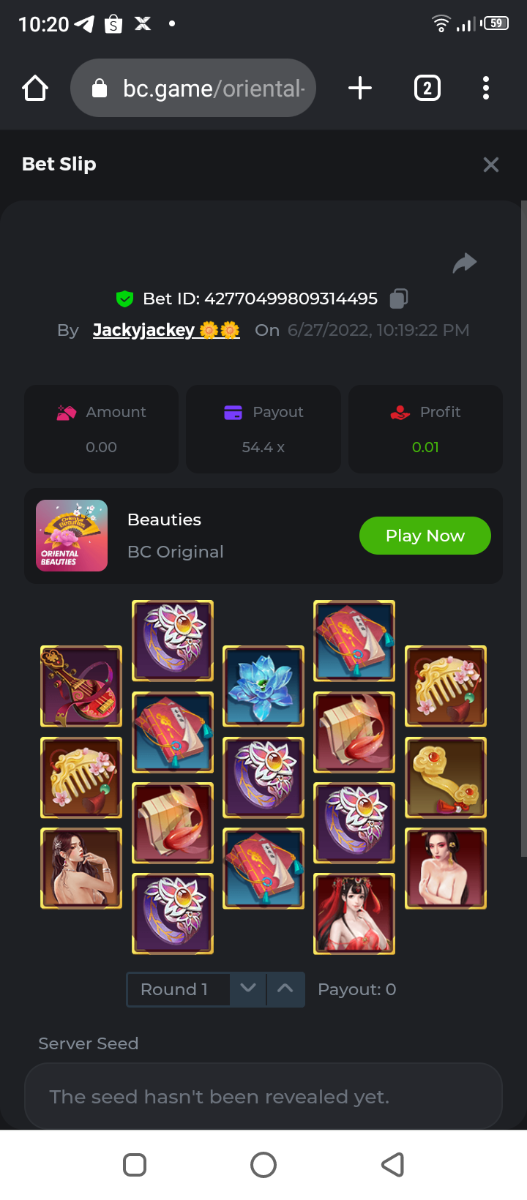This screenshot has width=527, height=1200.
Task: Go to previous round with up chevron
Action: click(x=285, y=990)
